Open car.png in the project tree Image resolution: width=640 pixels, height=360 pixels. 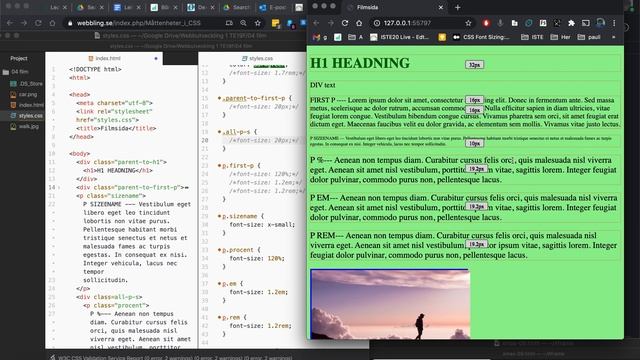[24, 94]
